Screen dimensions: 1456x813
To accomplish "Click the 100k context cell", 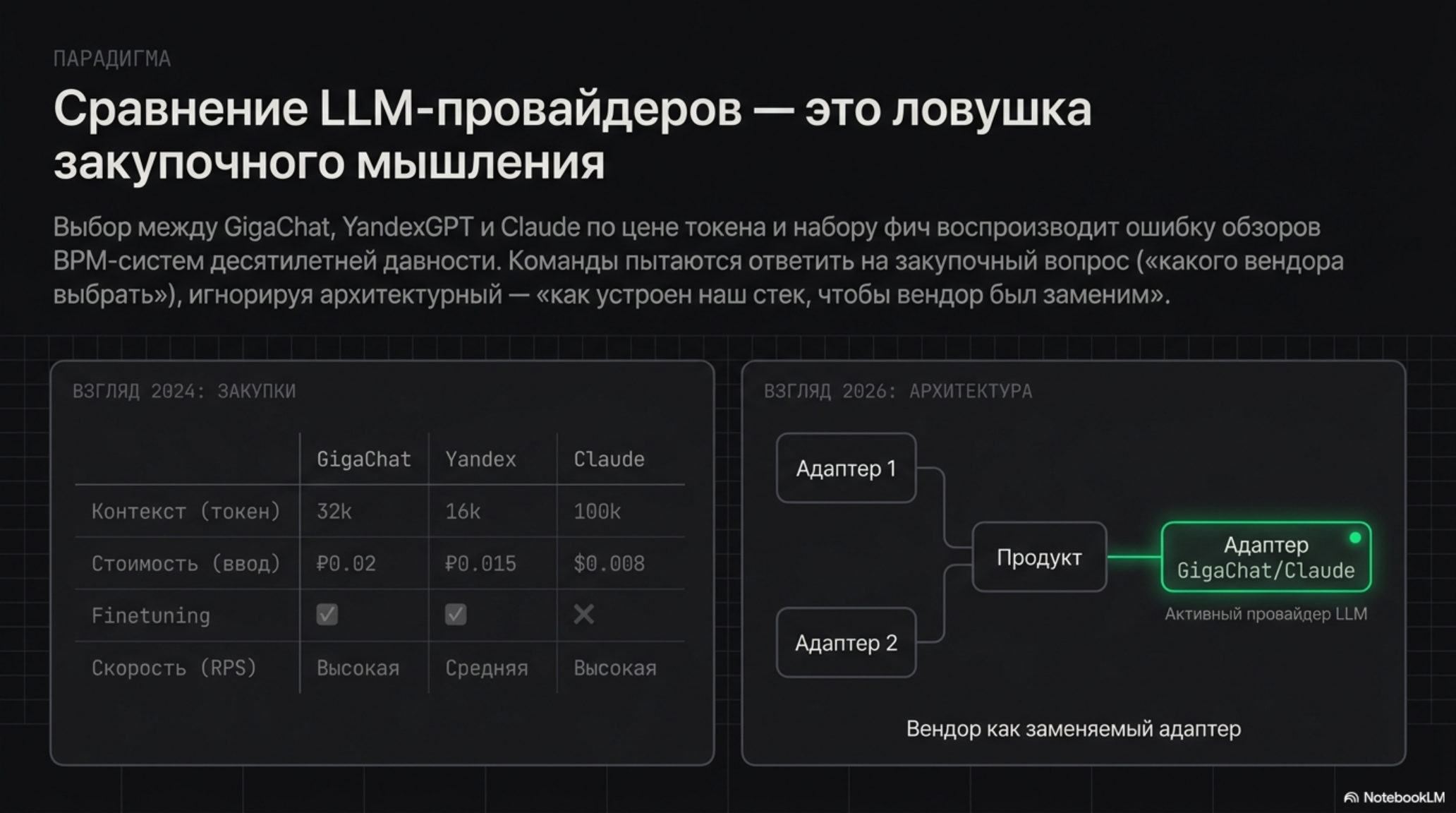I will [x=597, y=511].
